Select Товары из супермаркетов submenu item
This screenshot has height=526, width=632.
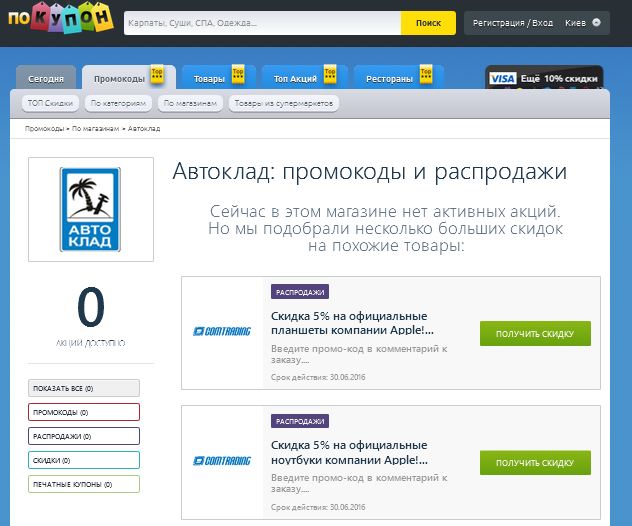tap(285, 103)
